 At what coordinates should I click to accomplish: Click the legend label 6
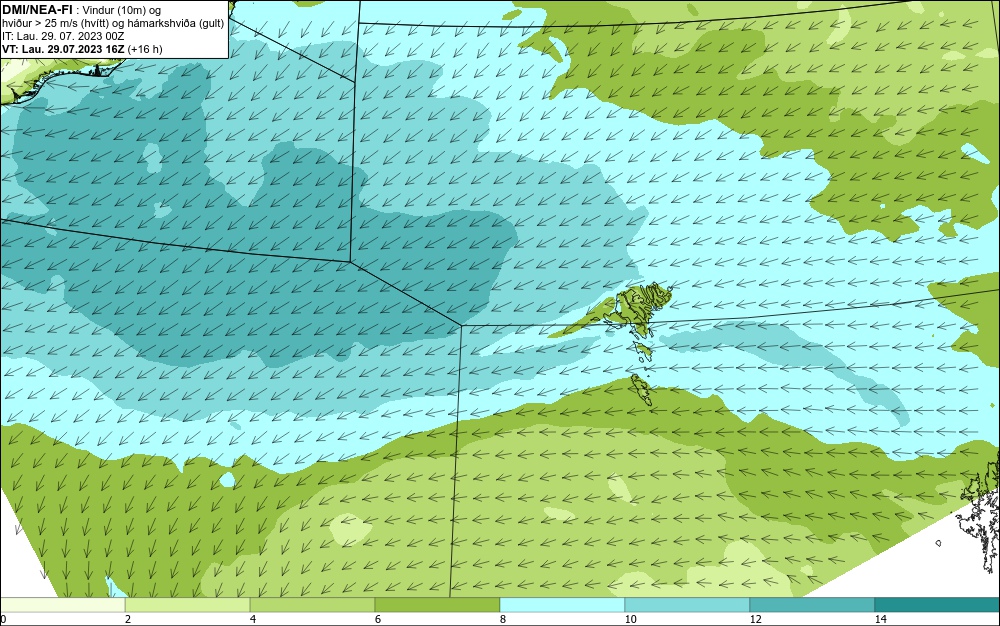(x=378, y=619)
